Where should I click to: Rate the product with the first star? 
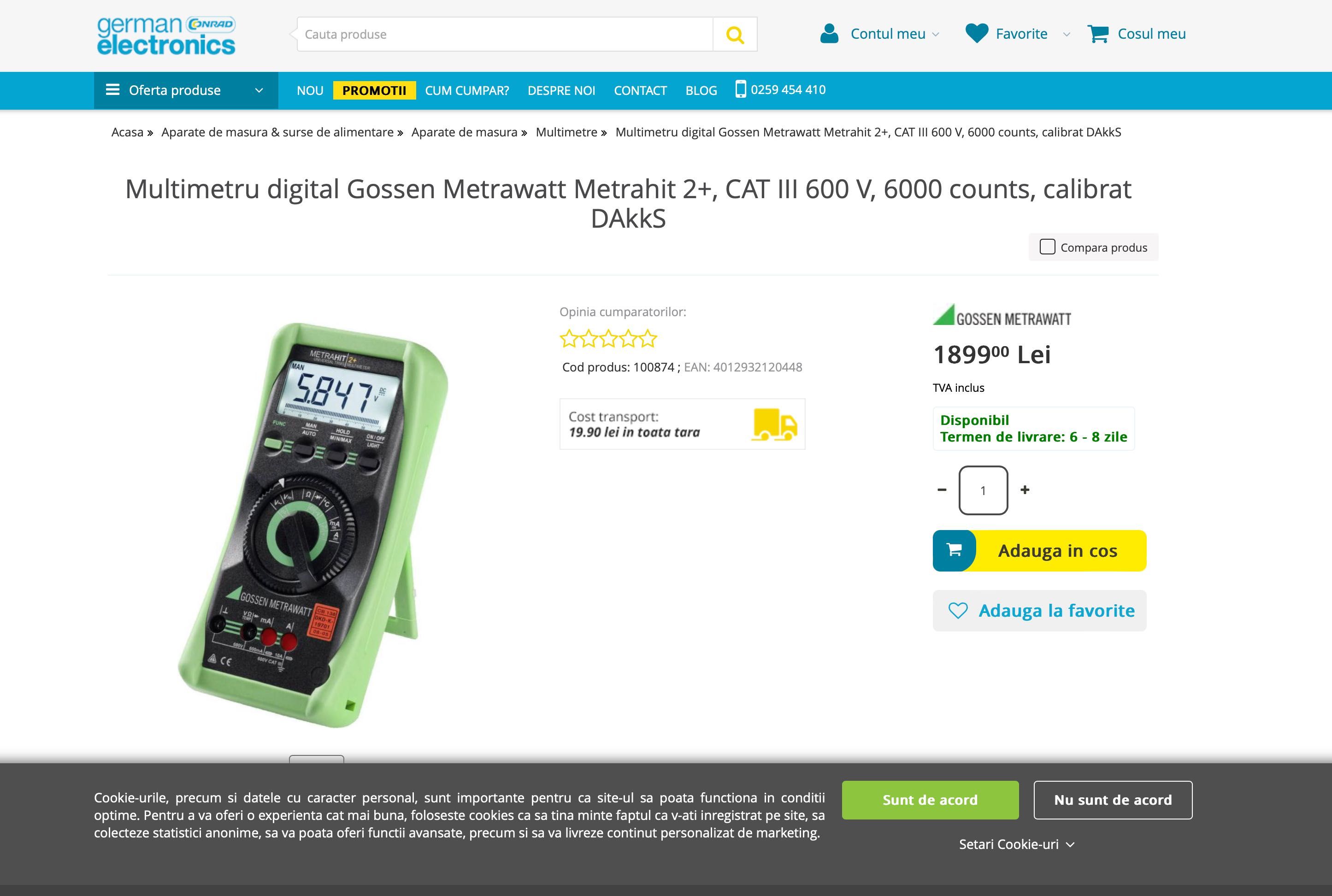coord(569,339)
